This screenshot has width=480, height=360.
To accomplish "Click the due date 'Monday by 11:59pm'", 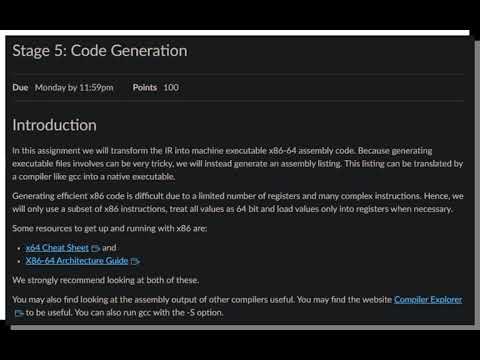I will click(74, 88).
